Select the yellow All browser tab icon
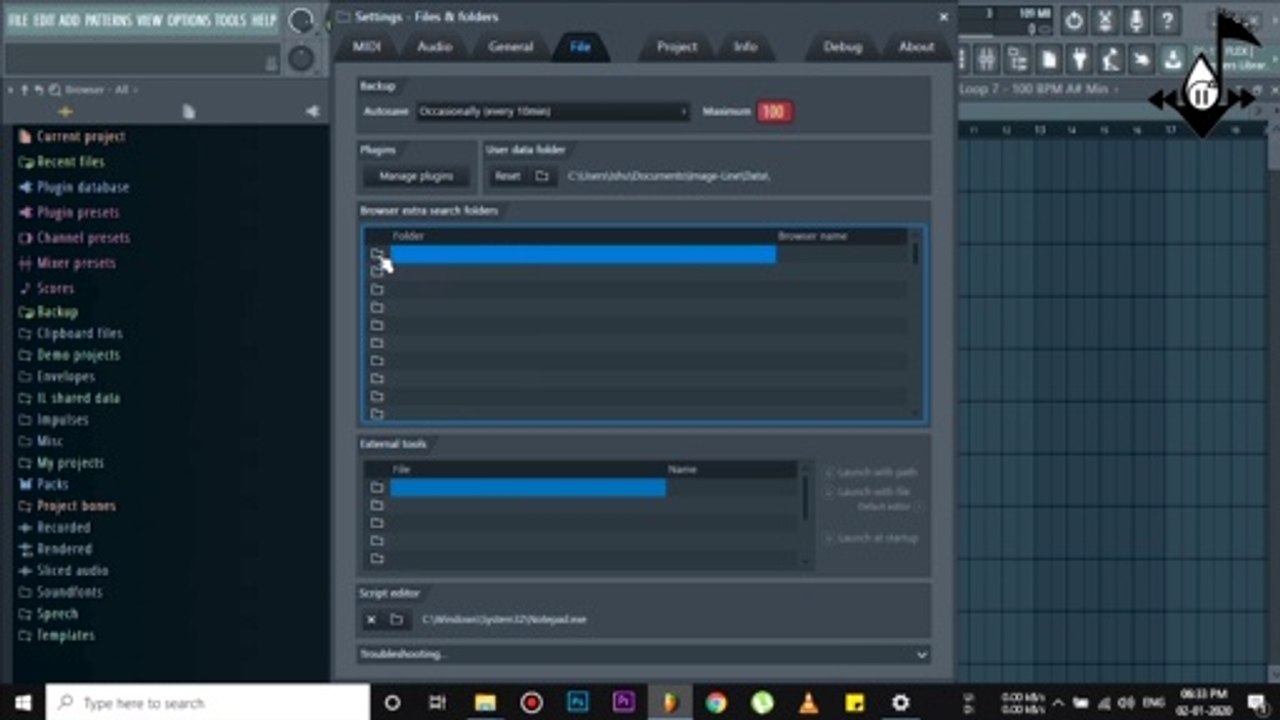Screen dimensions: 1280x720 (65, 112)
